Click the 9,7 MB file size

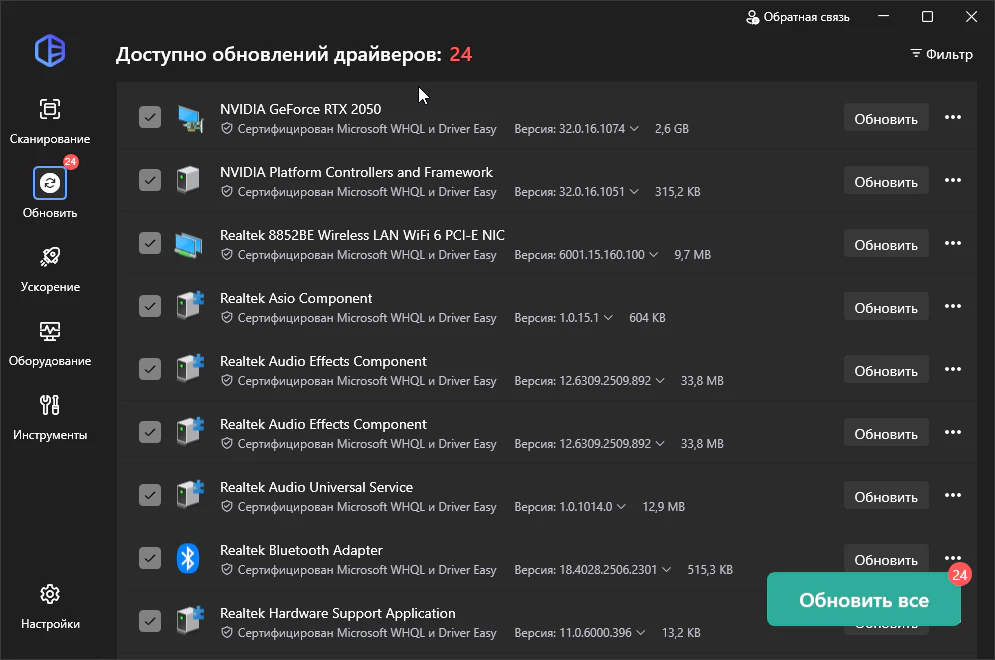(x=692, y=254)
